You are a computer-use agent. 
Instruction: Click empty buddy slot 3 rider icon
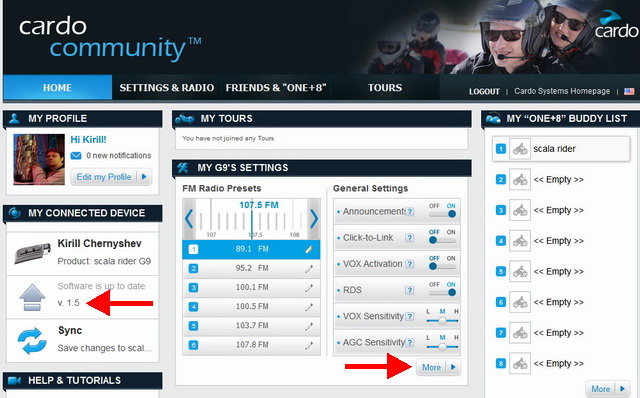click(x=520, y=210)
